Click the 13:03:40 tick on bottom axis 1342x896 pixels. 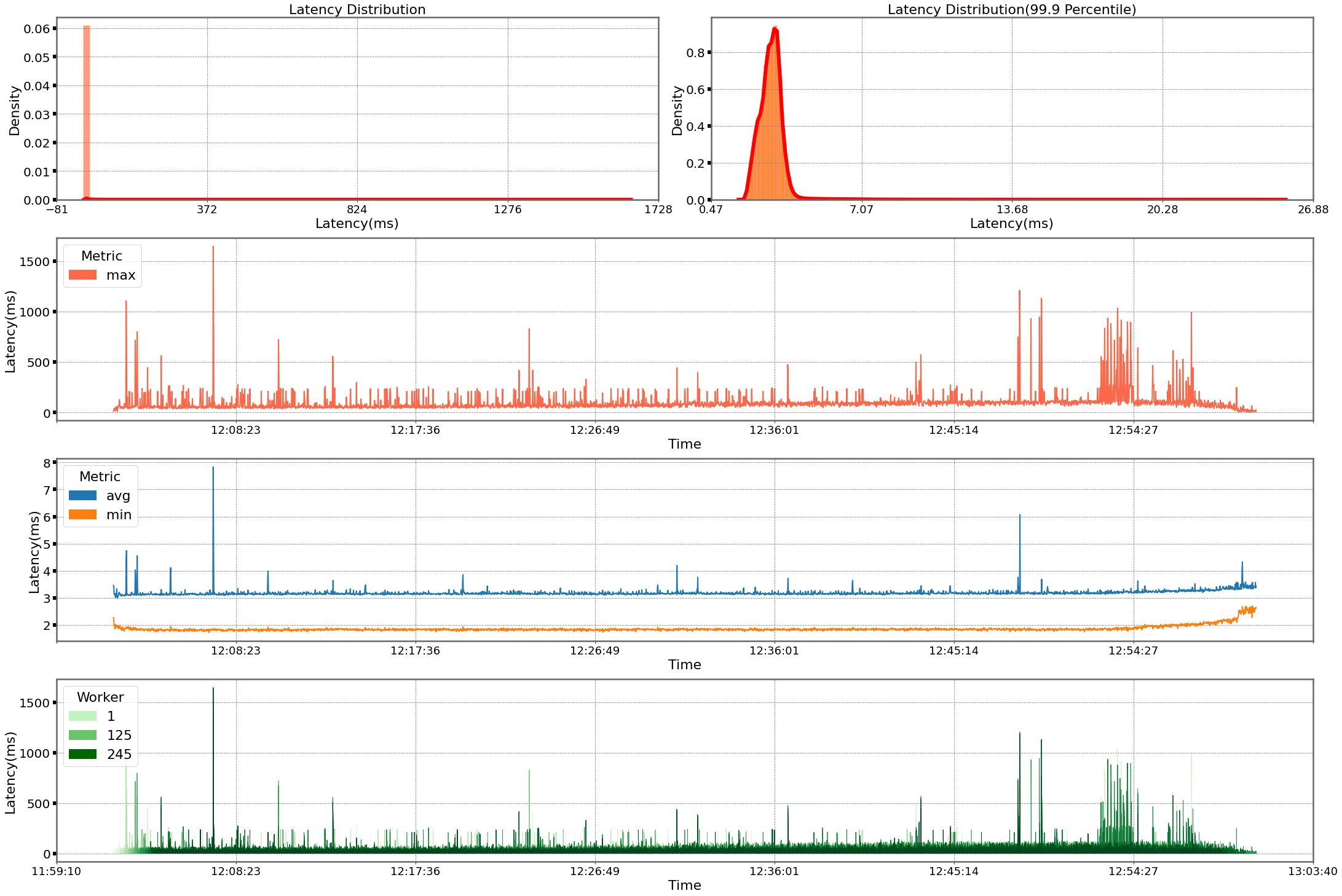tap(1312, 871)
